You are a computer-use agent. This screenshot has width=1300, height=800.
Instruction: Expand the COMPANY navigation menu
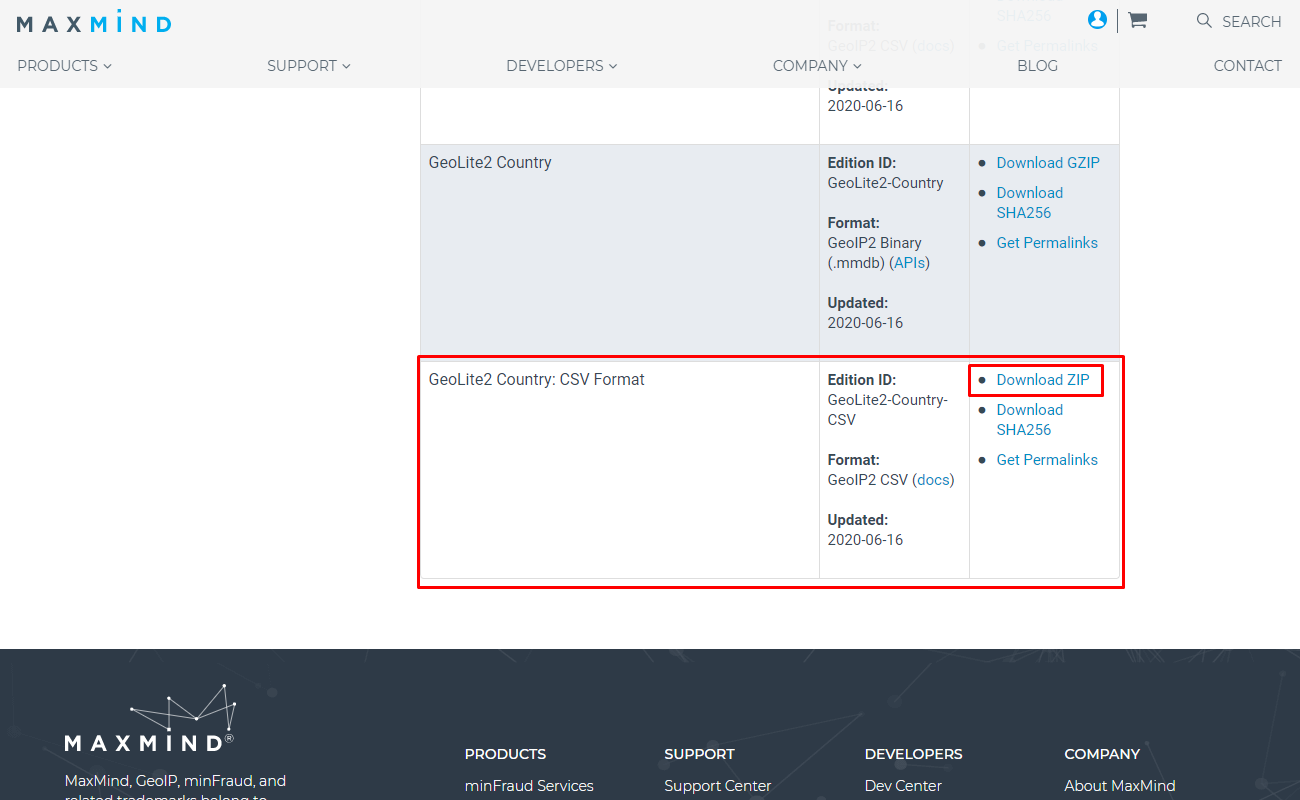pyautogui.click(x=817, y=66)
